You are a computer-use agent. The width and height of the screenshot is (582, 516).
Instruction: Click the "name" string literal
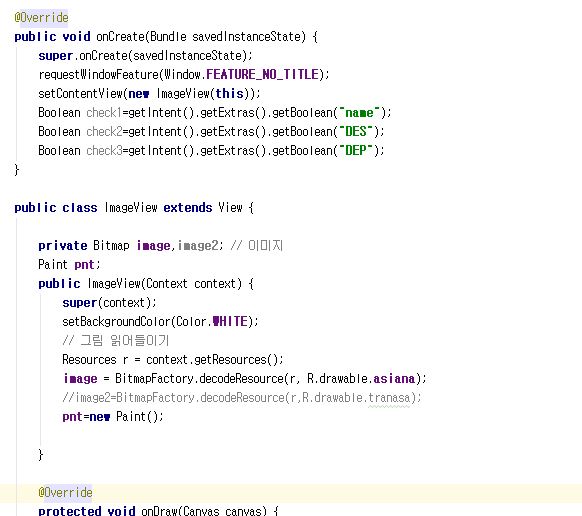360,112
